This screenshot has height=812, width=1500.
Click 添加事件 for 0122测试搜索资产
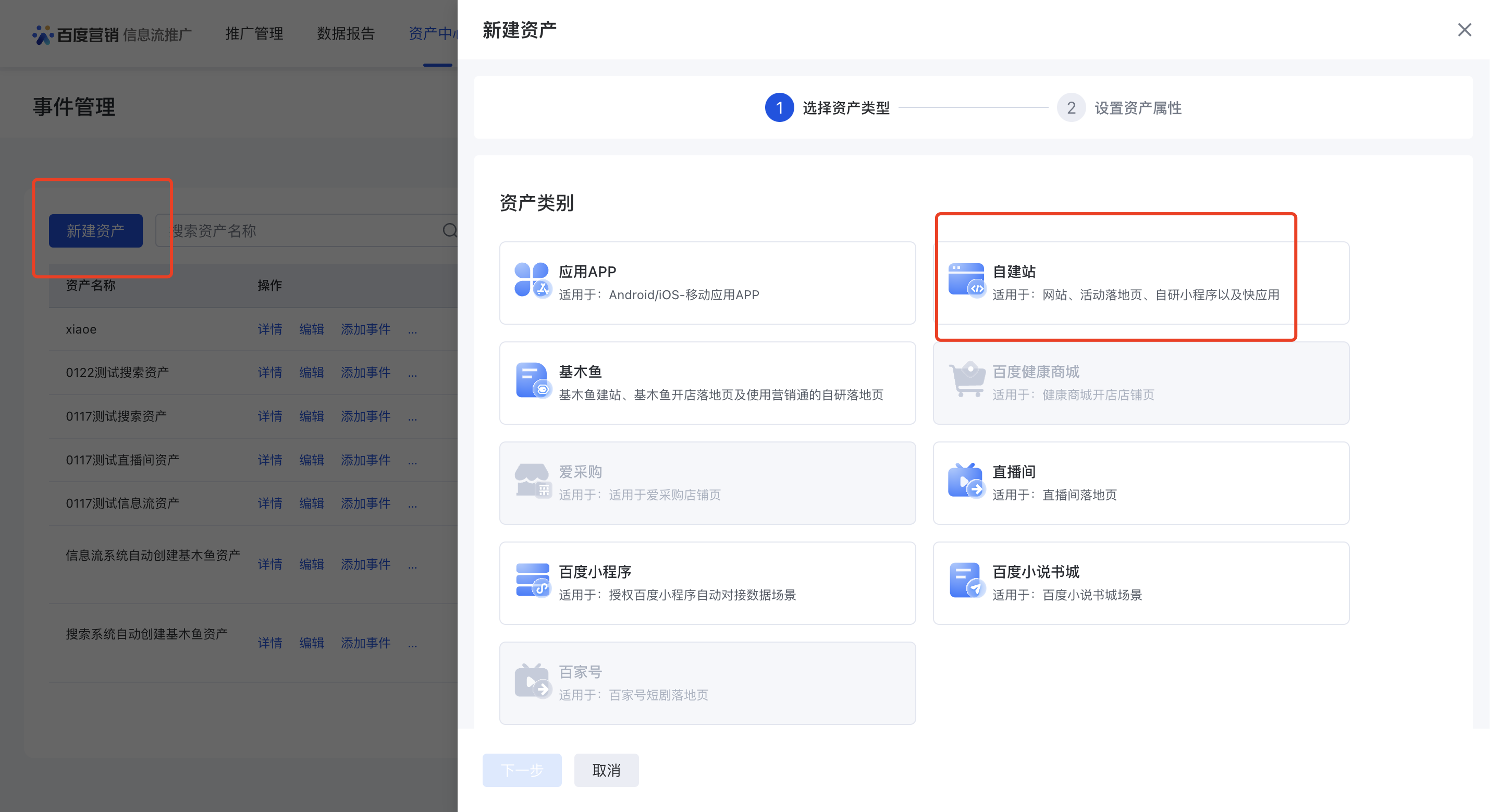pos(365,373)
